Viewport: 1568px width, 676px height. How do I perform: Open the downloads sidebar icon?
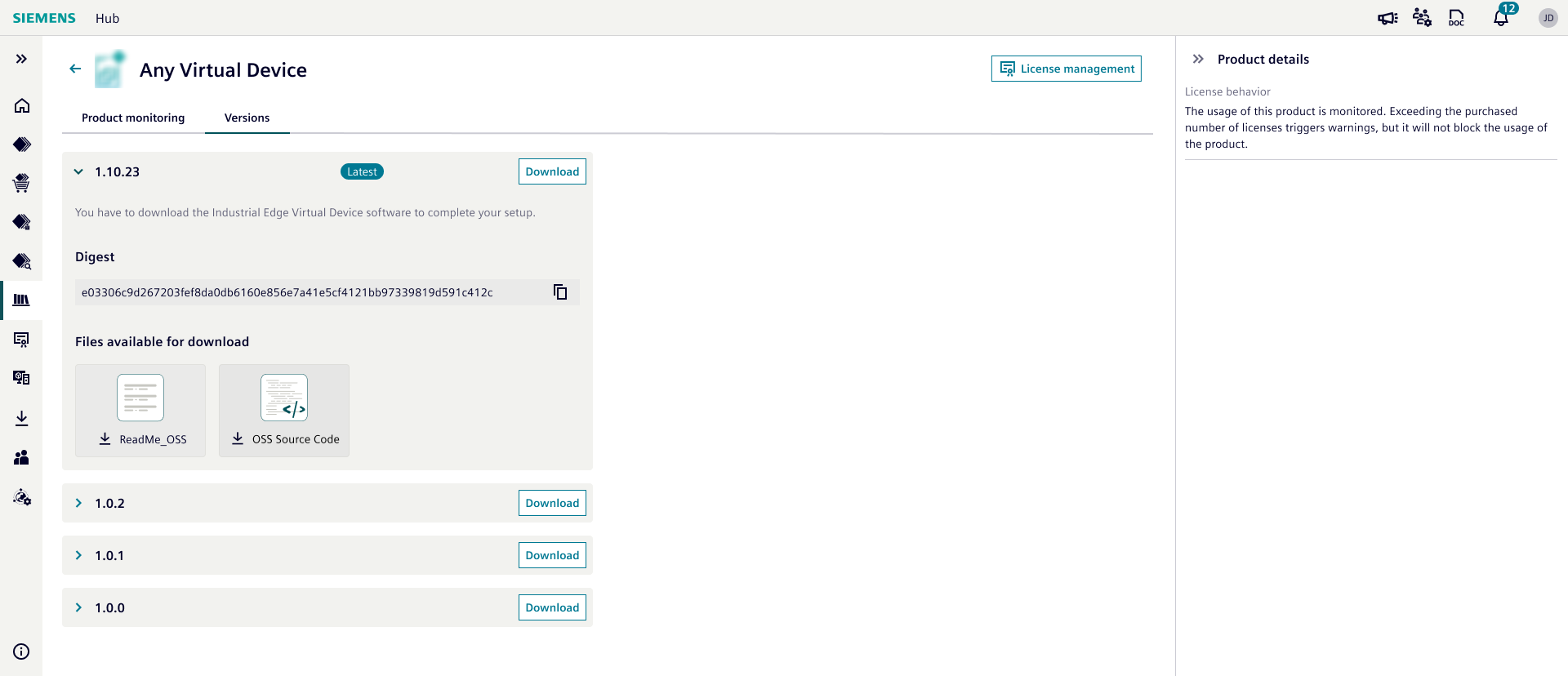coord(22,419)
